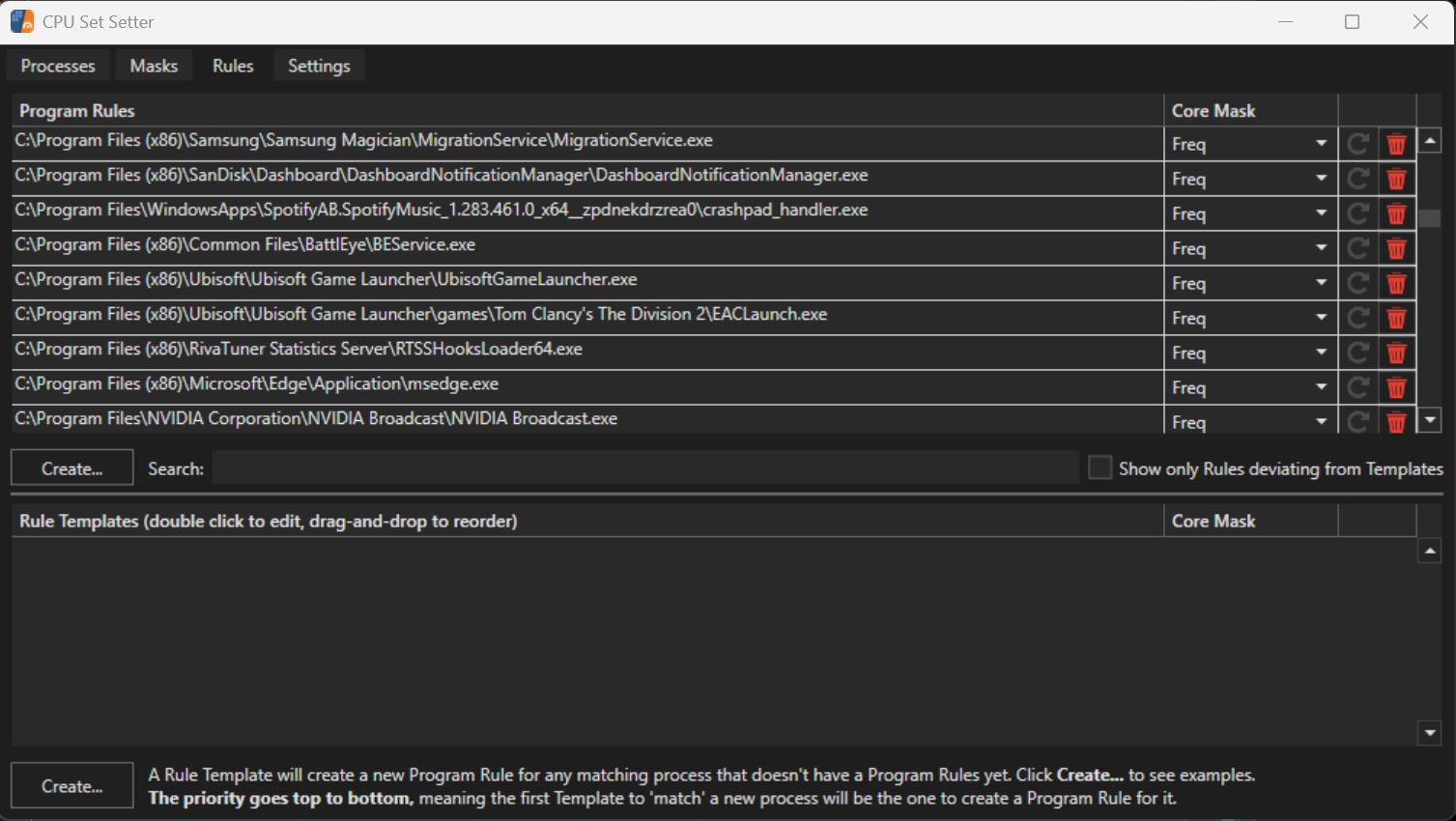Viewport: 1456px width, 821px height.
Task: Select the Microsoft Edge msedge.exe path
Action: point(257,383)
